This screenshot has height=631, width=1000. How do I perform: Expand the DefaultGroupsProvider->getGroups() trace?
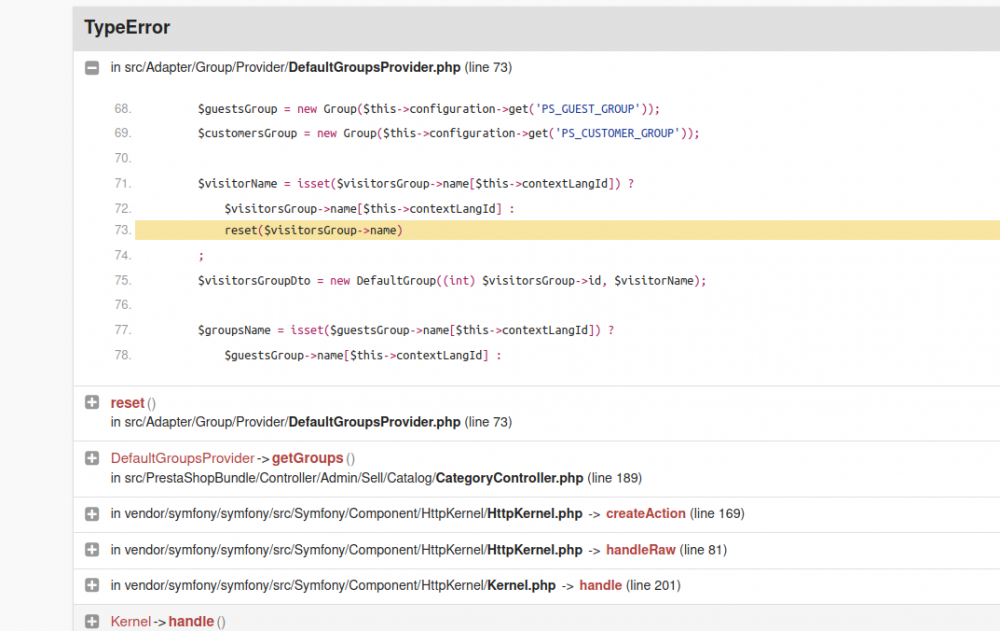(92, 458)
